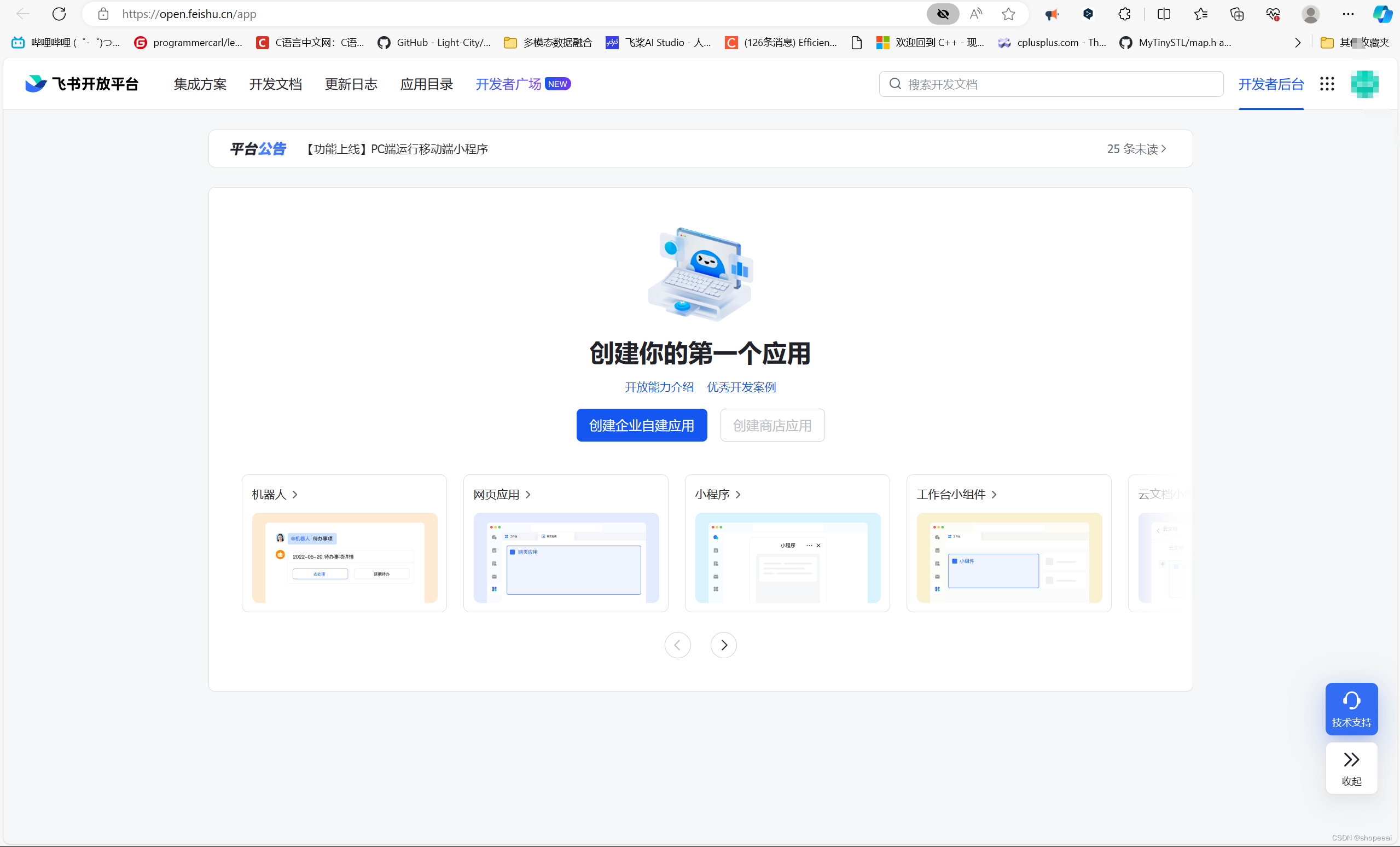Image resolution: width=1400 pixels, height=847 pixels.
Task: Toggle the tracking prevention eye icon
Action: pyautogui.click(x=943, y=14)
